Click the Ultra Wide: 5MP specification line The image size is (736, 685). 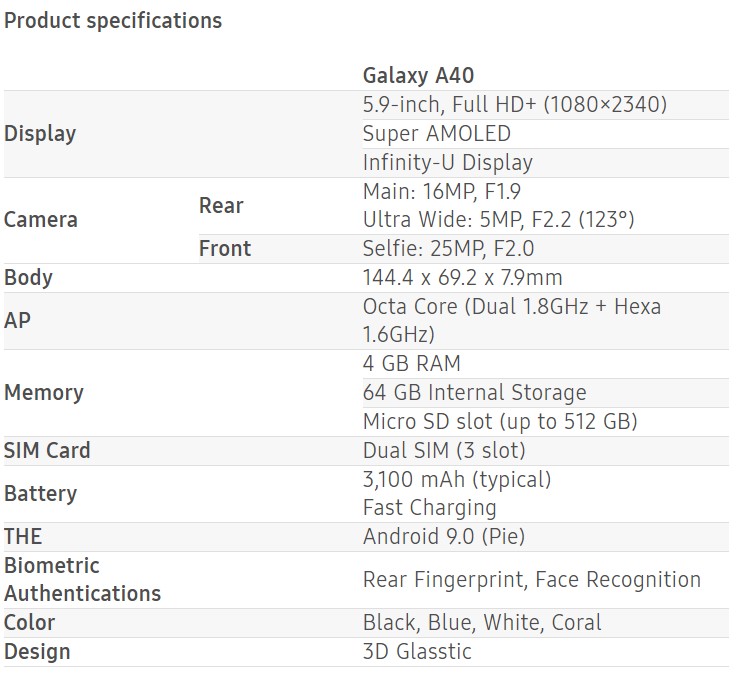(x=498, y=220)
